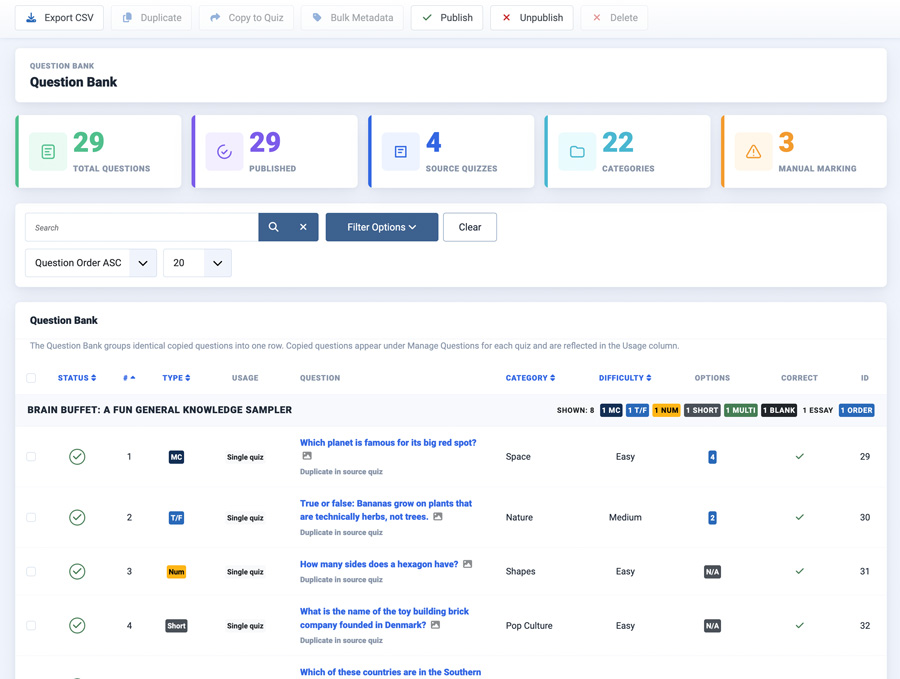
Task: Click the Unpublish button
Action: coord(532,18)
